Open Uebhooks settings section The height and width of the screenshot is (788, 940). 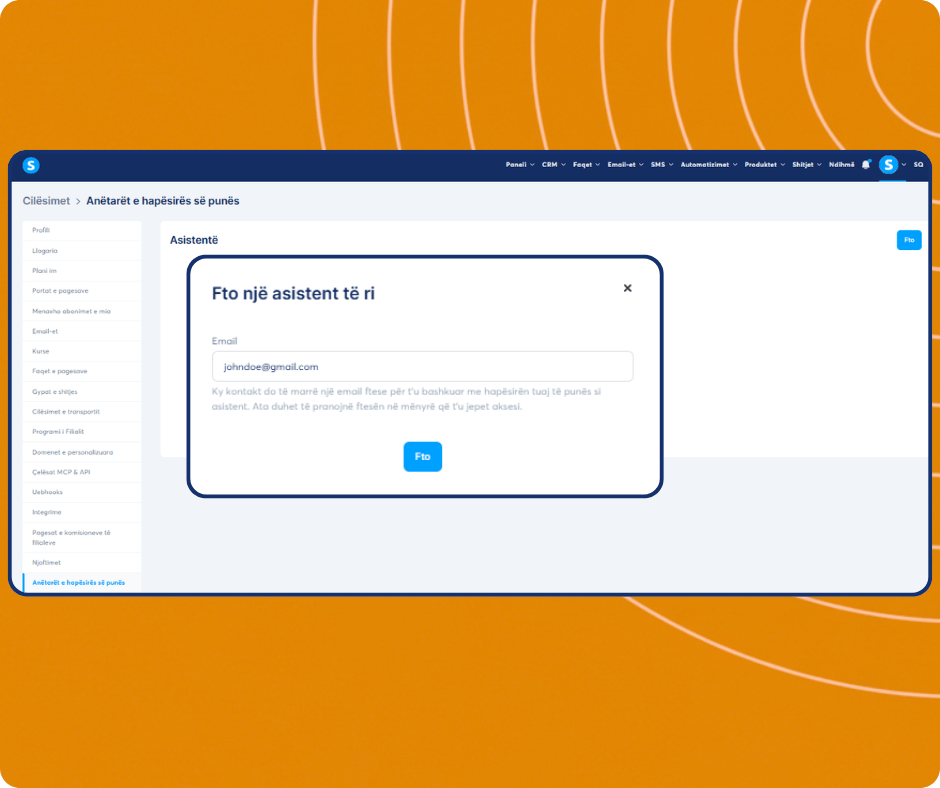click(x=82, y=492)
